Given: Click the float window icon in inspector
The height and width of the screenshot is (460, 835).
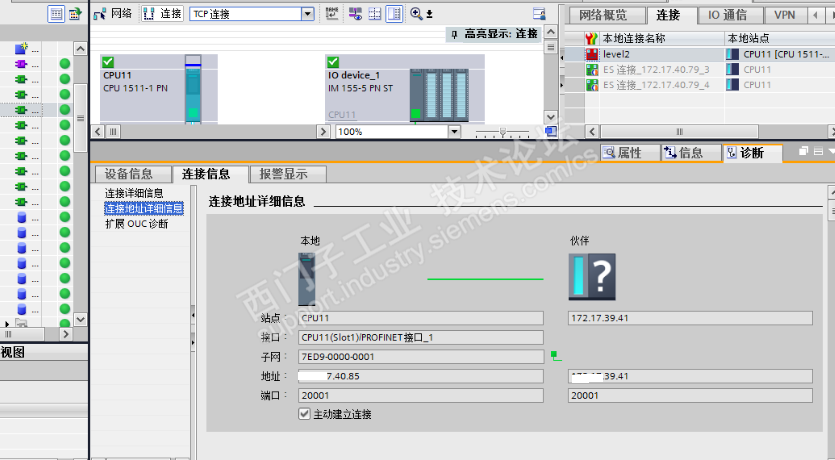Looking at the screenshot, I should (x=804, y=151).
